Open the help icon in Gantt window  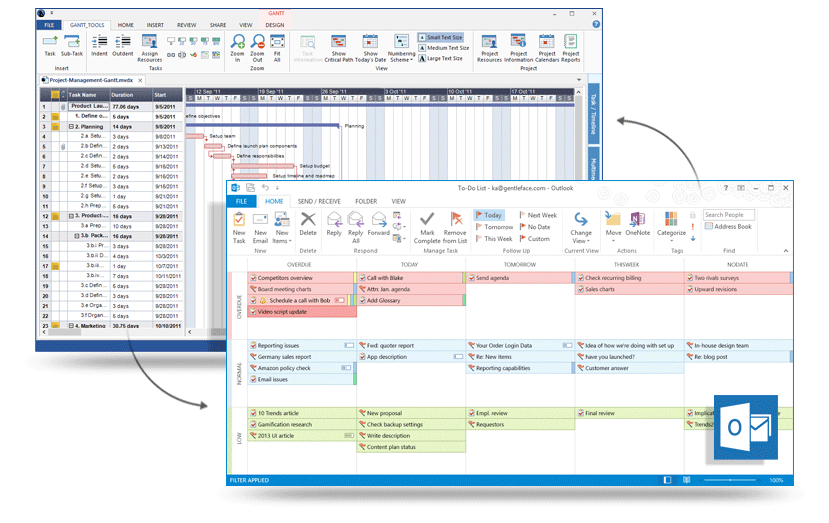pos(596,24)
